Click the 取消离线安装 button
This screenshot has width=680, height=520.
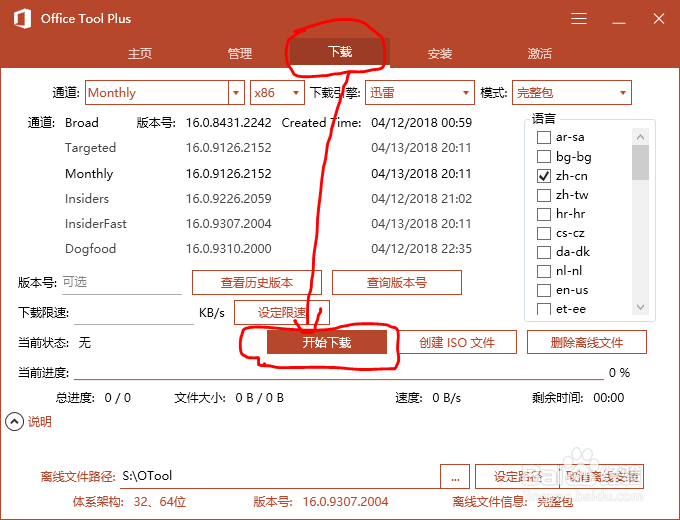(602, 477)
